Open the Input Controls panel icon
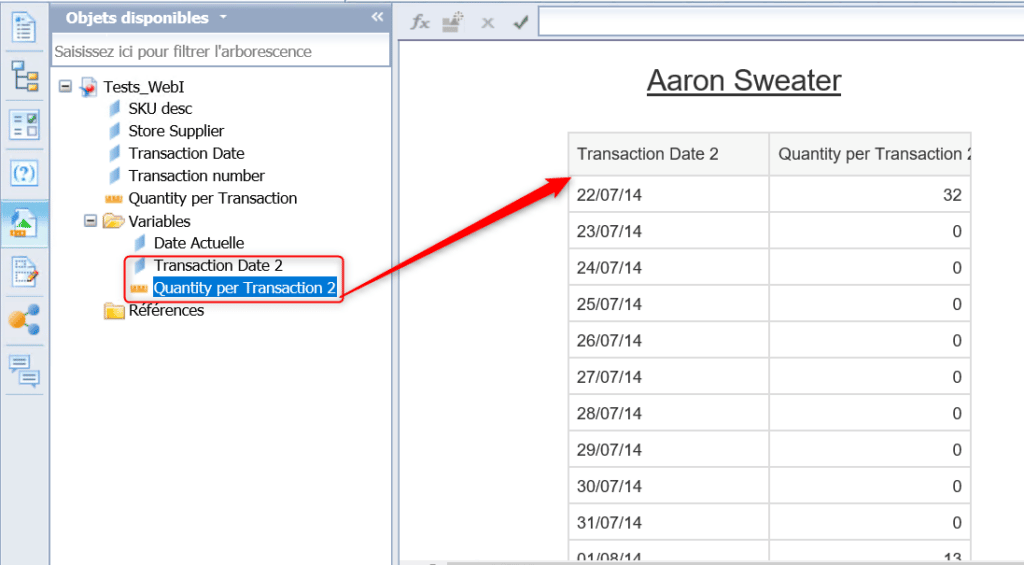 click(23, 125)
